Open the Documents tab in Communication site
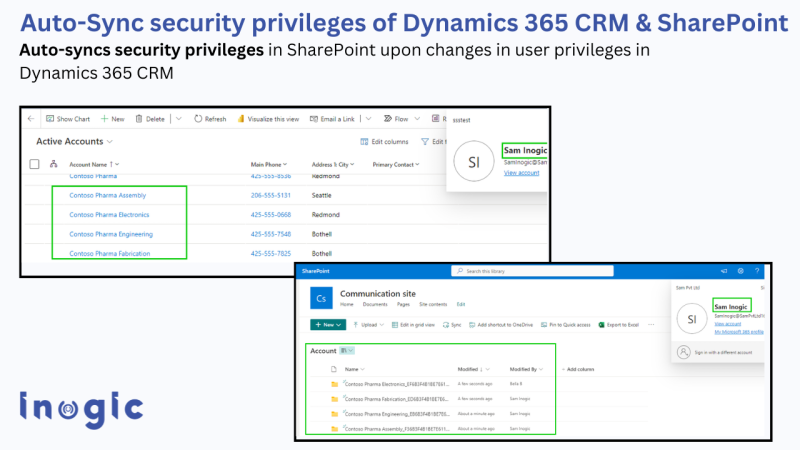 (375, 304)
